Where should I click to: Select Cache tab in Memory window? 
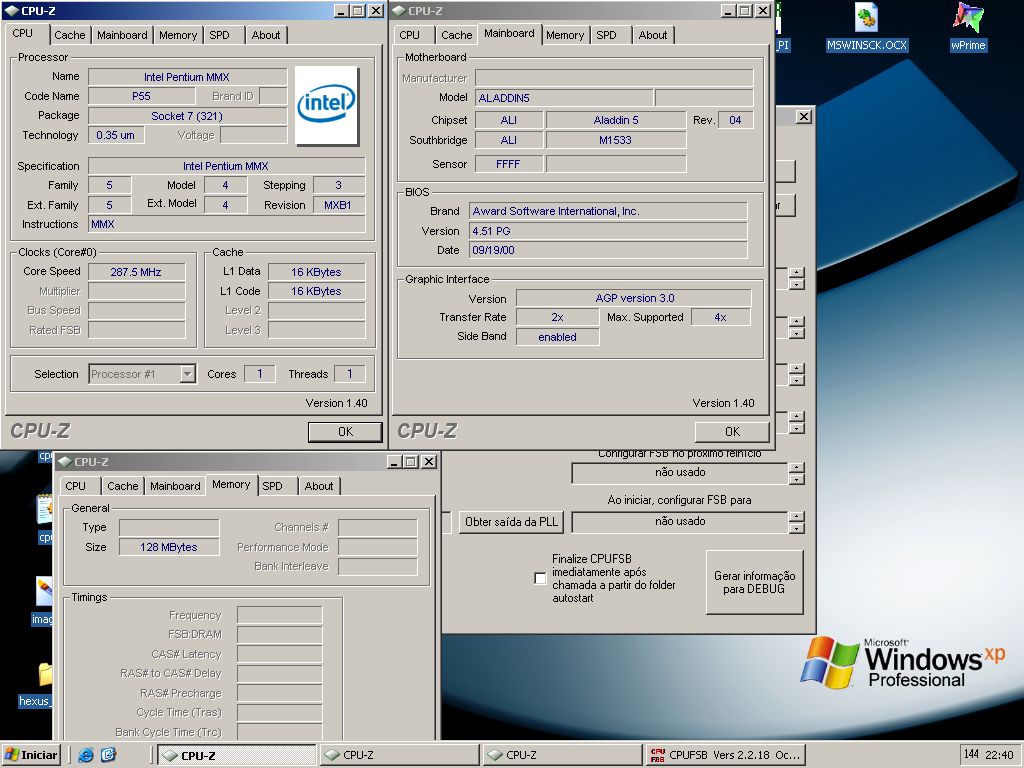coord(123,486)
